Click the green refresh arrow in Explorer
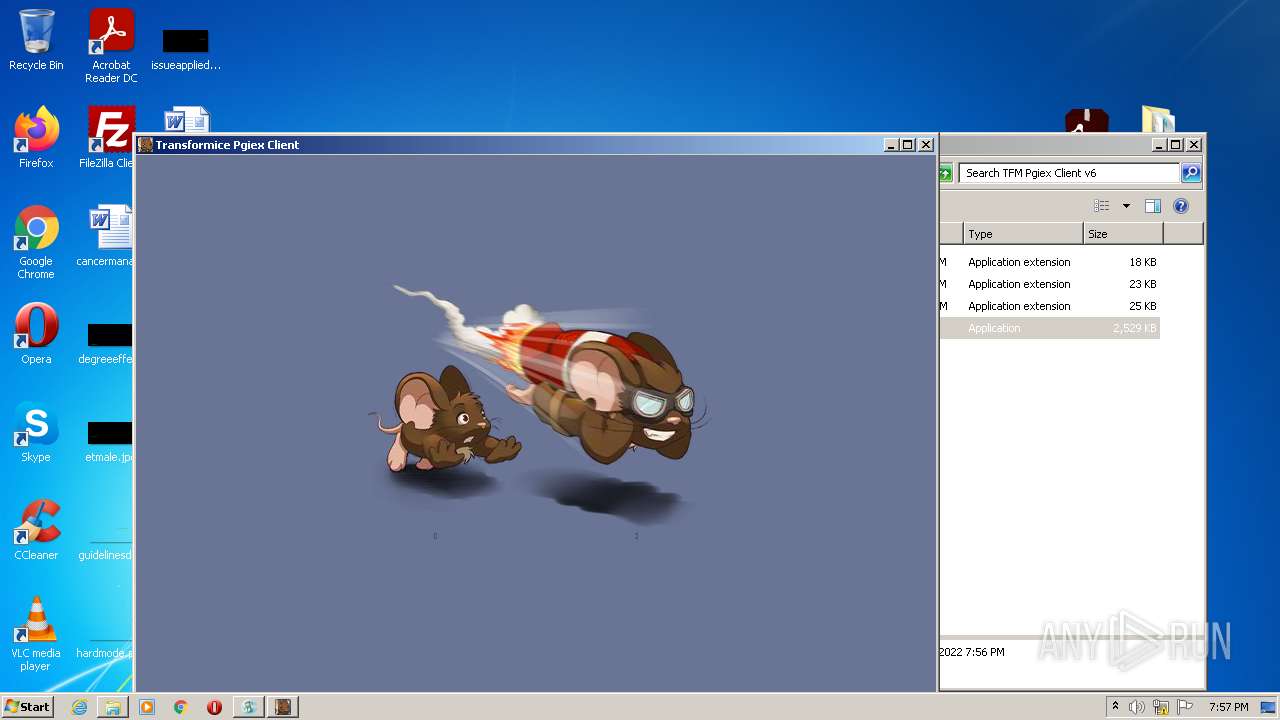 [x=946, y=173]
